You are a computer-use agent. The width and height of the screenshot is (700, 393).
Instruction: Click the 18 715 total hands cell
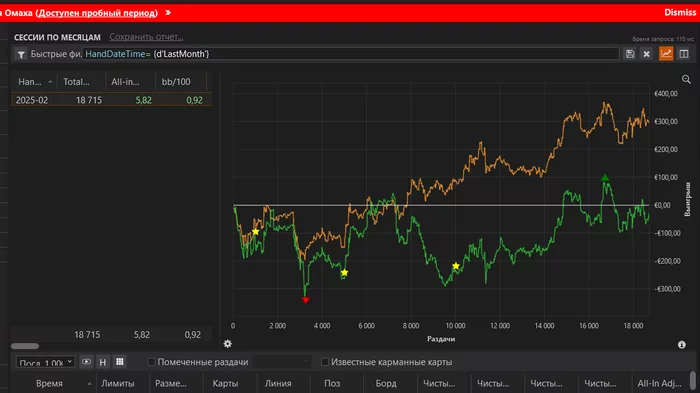point(89,100)
